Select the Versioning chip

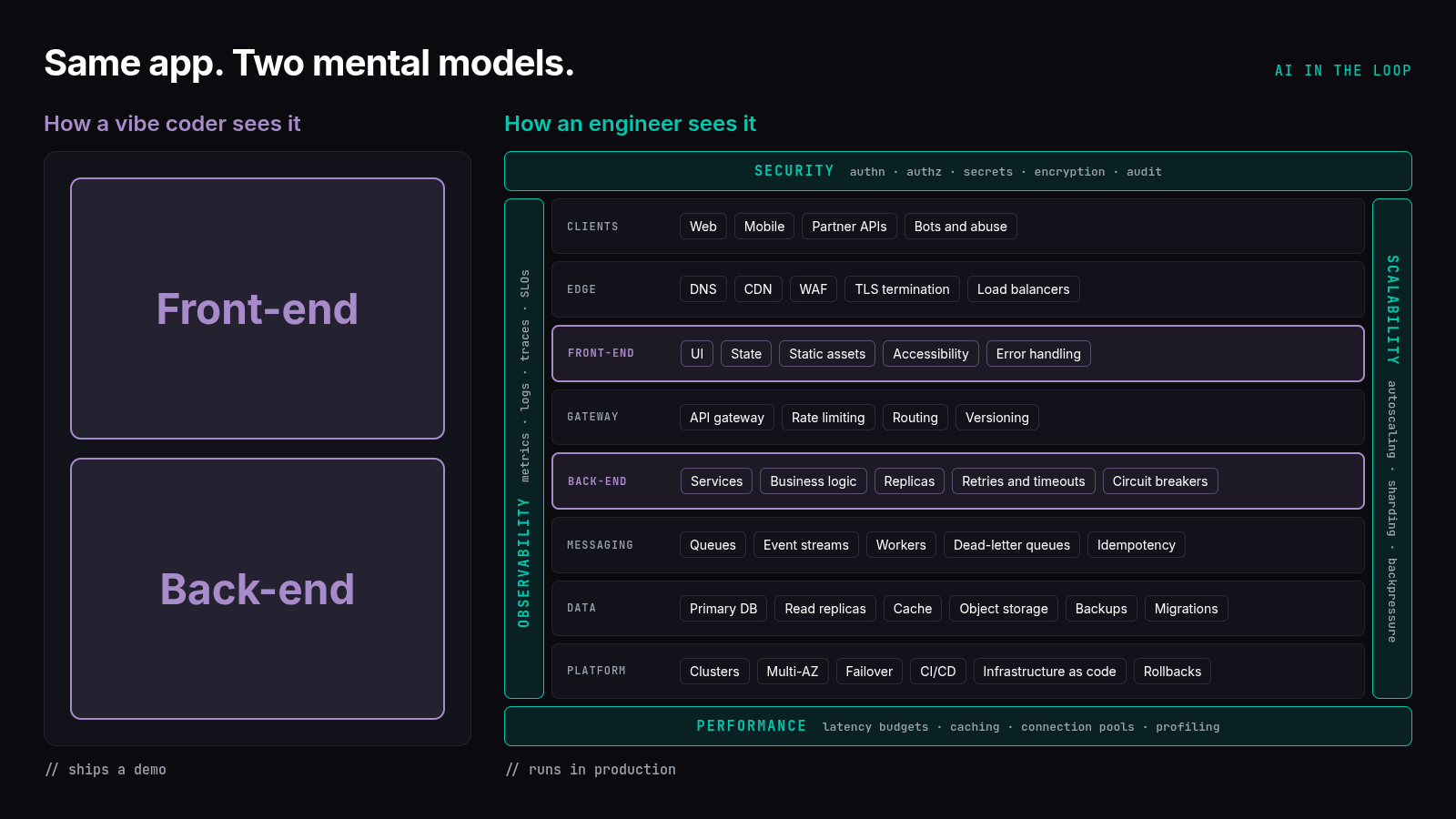tap(996, 418)
